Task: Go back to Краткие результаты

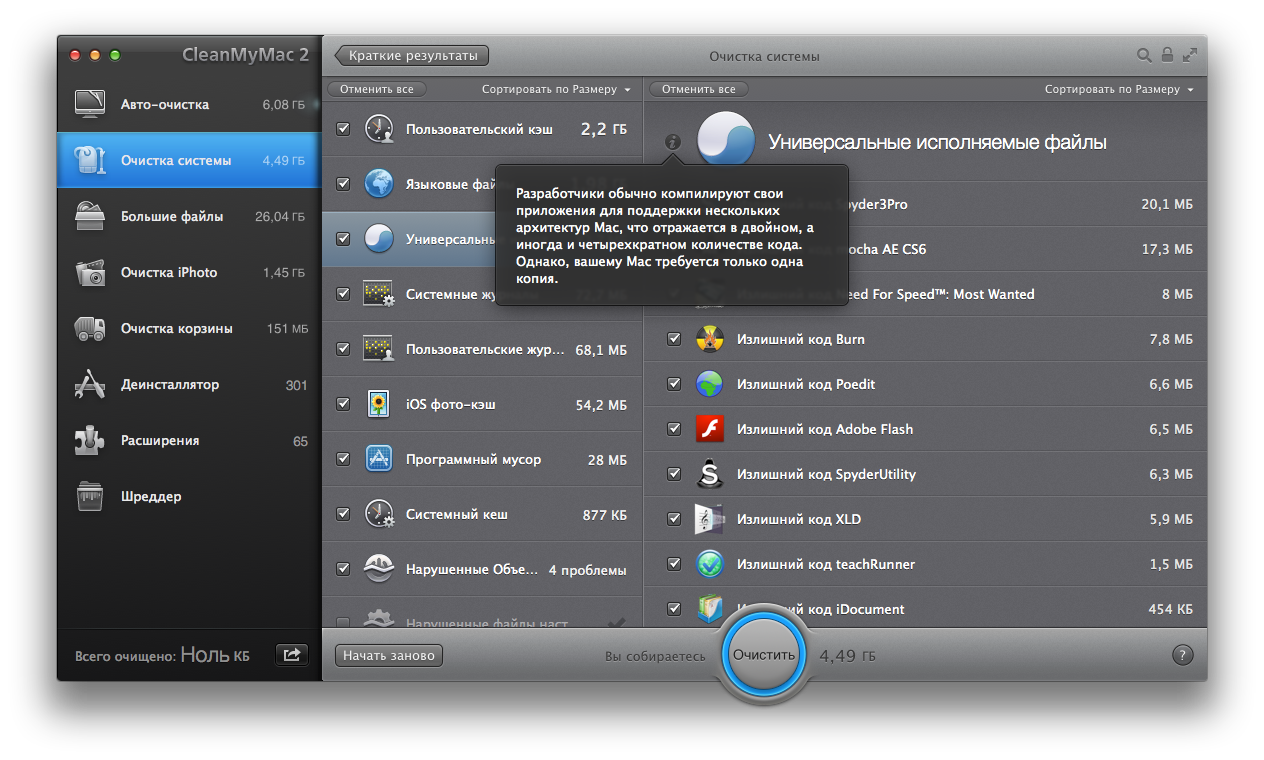Action: [412, 55]
